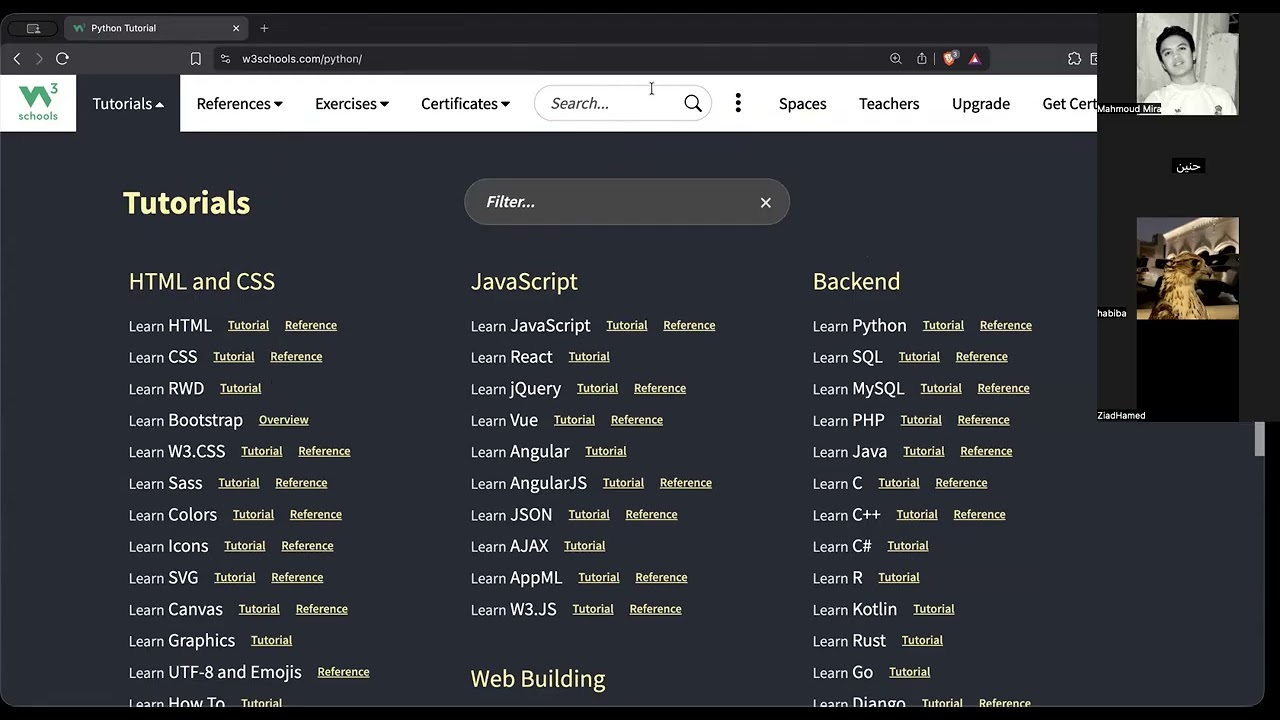The height and width of the screenshot is (720, 1280).
Task: Open the Learn JavaScript Tutorial link
Action: 627,325
